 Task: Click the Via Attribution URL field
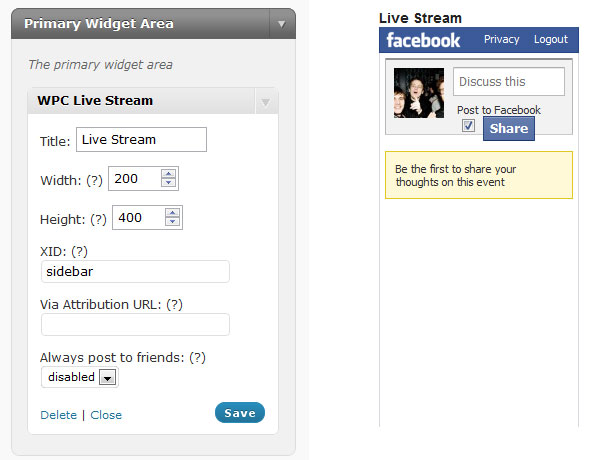pos(135,325)
